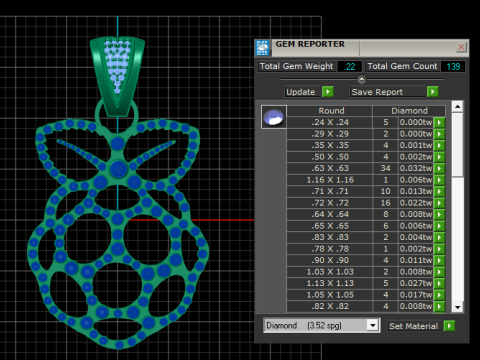
Task: Click the green arrow next to Save Report
Action: [x=432, y=92]
